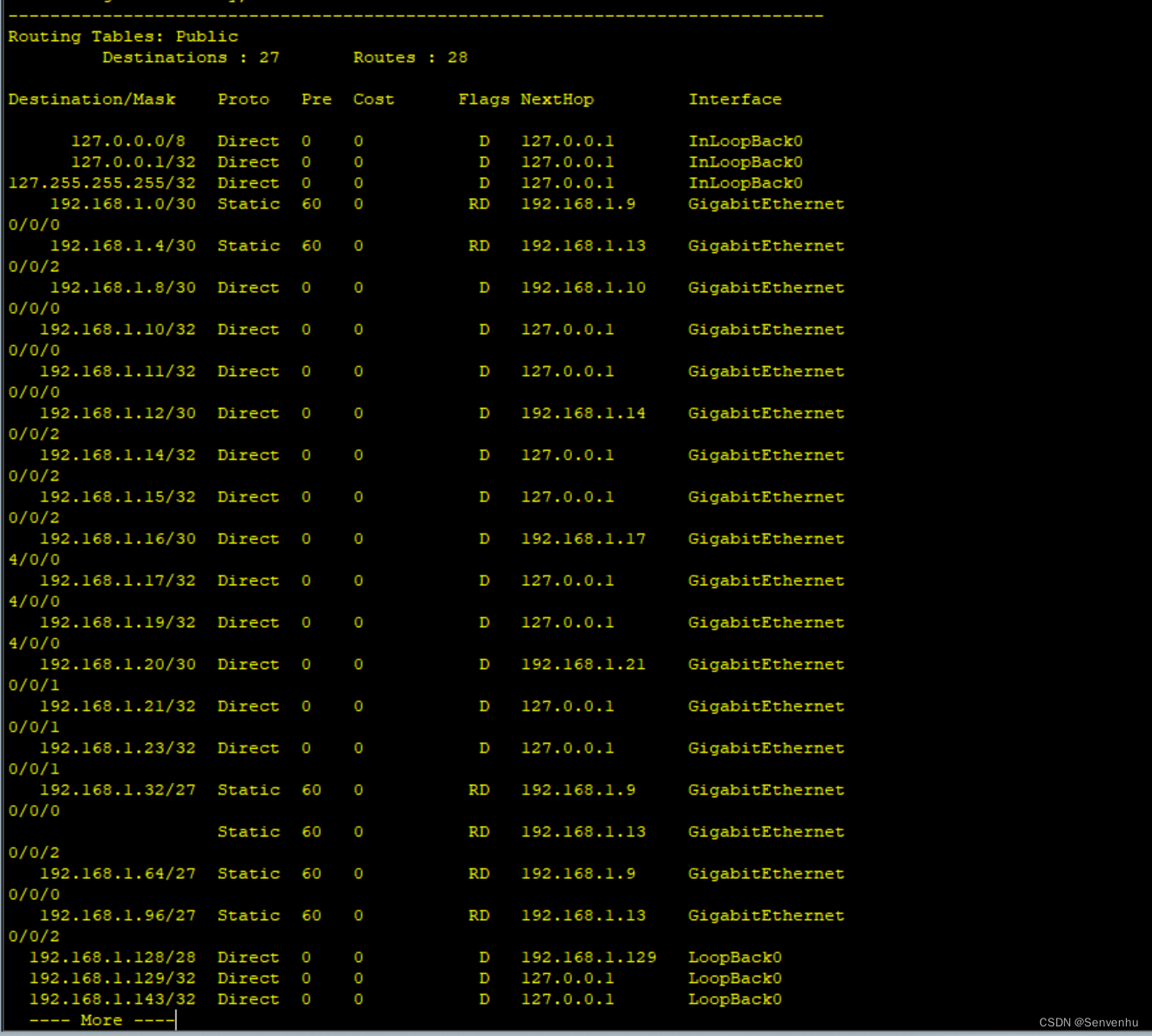Click the Flags column header
The height and width of the screenshot is (1036, 1152).
[x=484, y=99]
